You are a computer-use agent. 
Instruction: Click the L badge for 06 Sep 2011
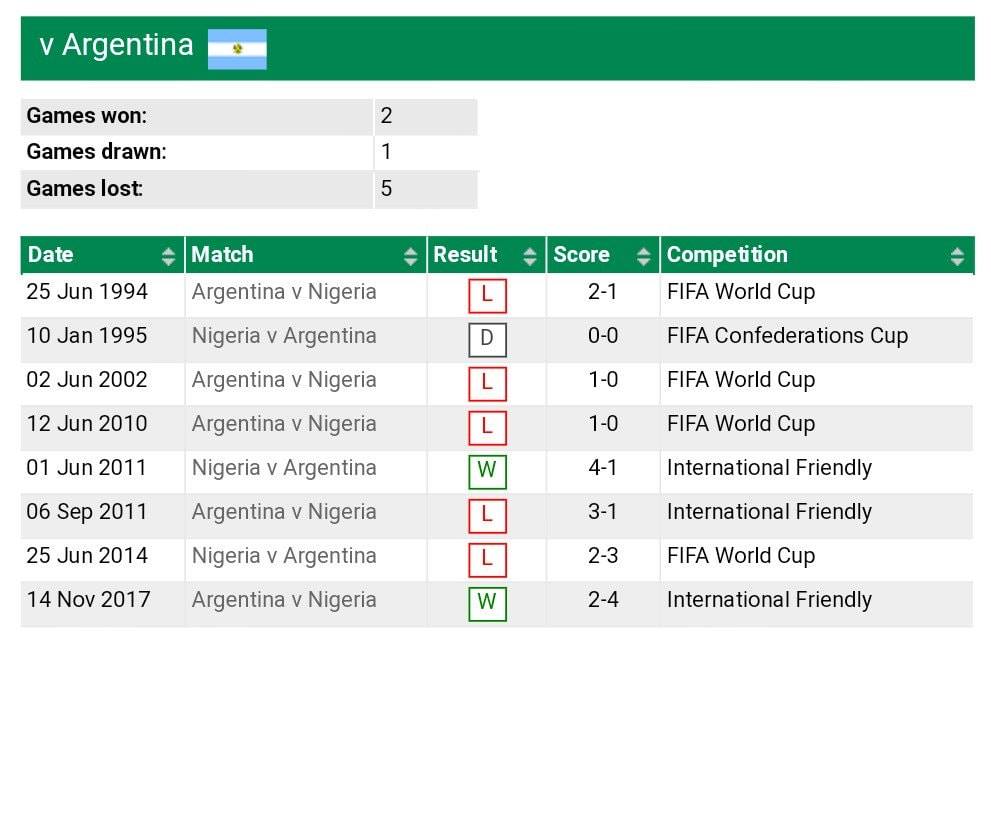pos(487,516)
